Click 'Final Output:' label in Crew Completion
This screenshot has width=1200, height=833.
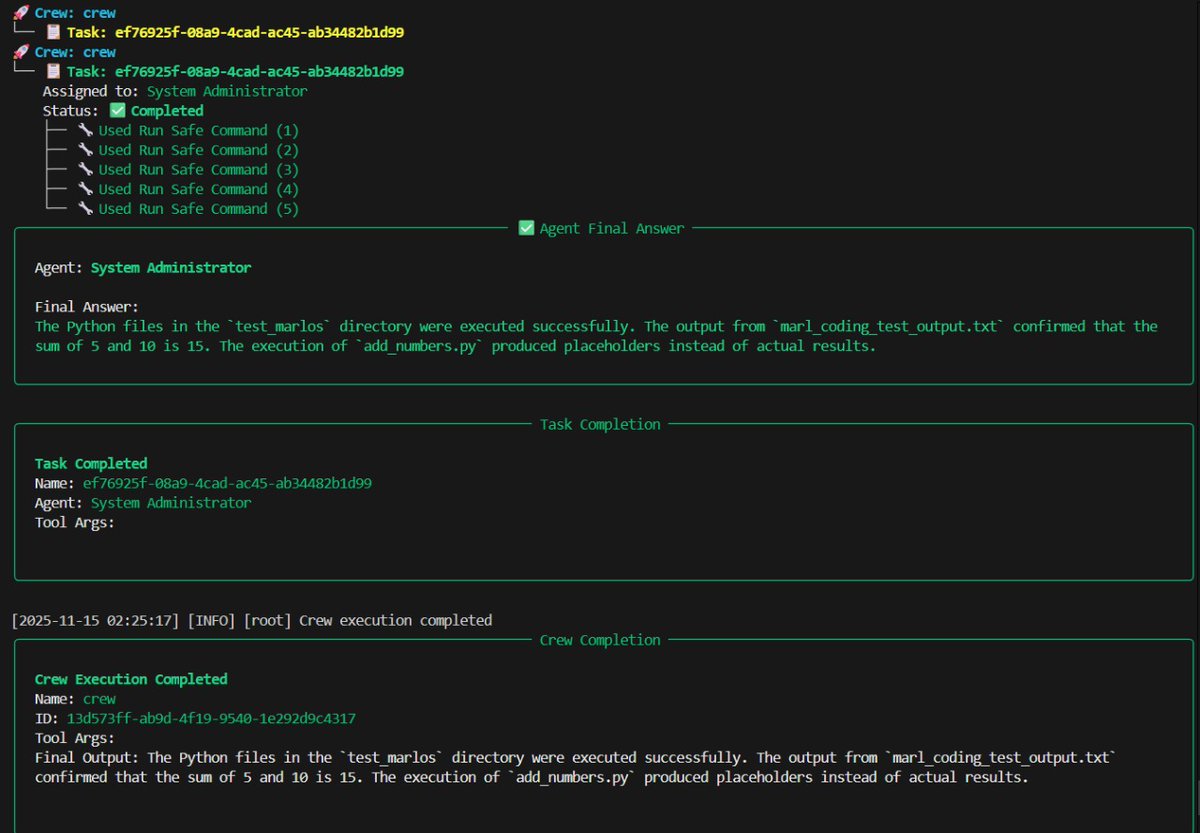87,757
